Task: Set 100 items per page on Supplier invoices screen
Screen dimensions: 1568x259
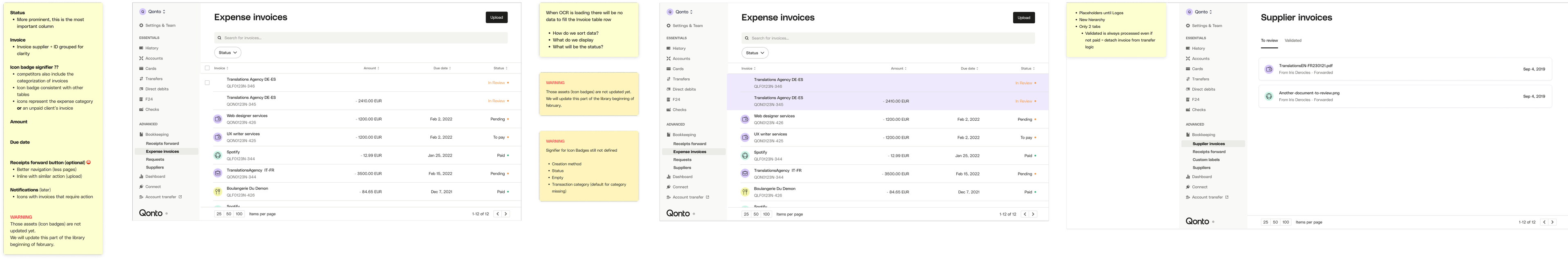Action: [1285, 222]
